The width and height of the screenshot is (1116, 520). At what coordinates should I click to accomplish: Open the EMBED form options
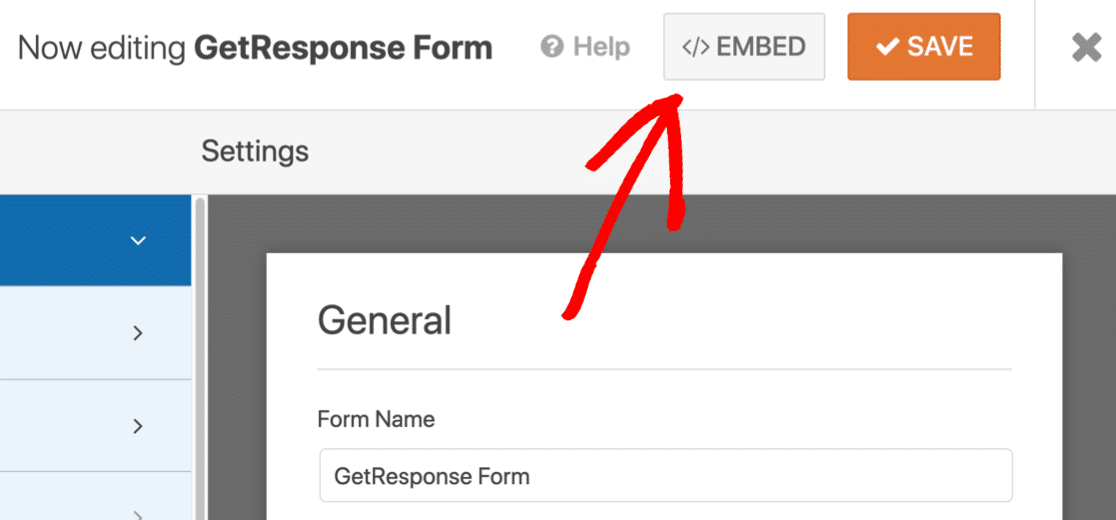(744, 47)
